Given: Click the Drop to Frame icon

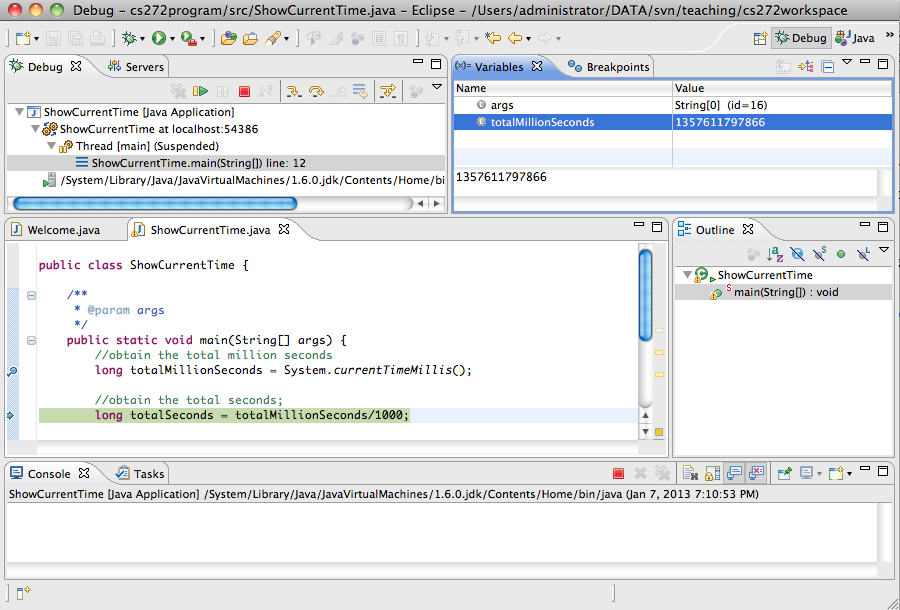Looking at the screenshot, I should point(360,91).
